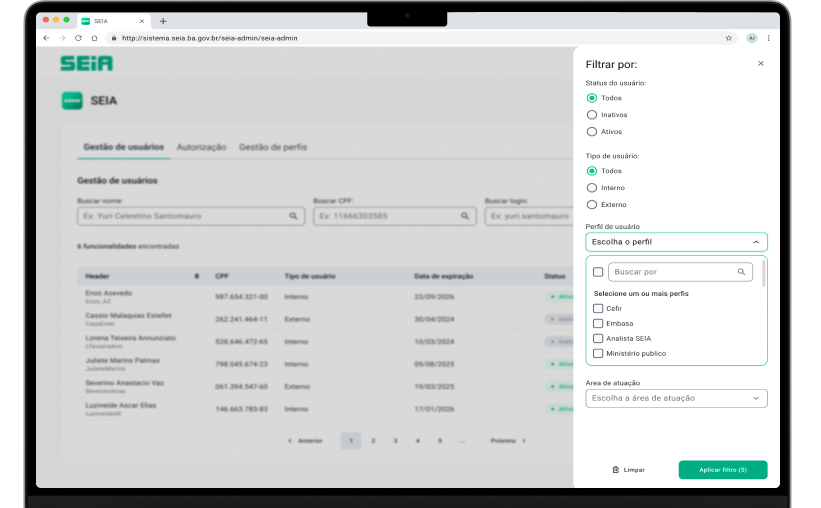Collapse the Escolha o perfil dropdown

755,242
